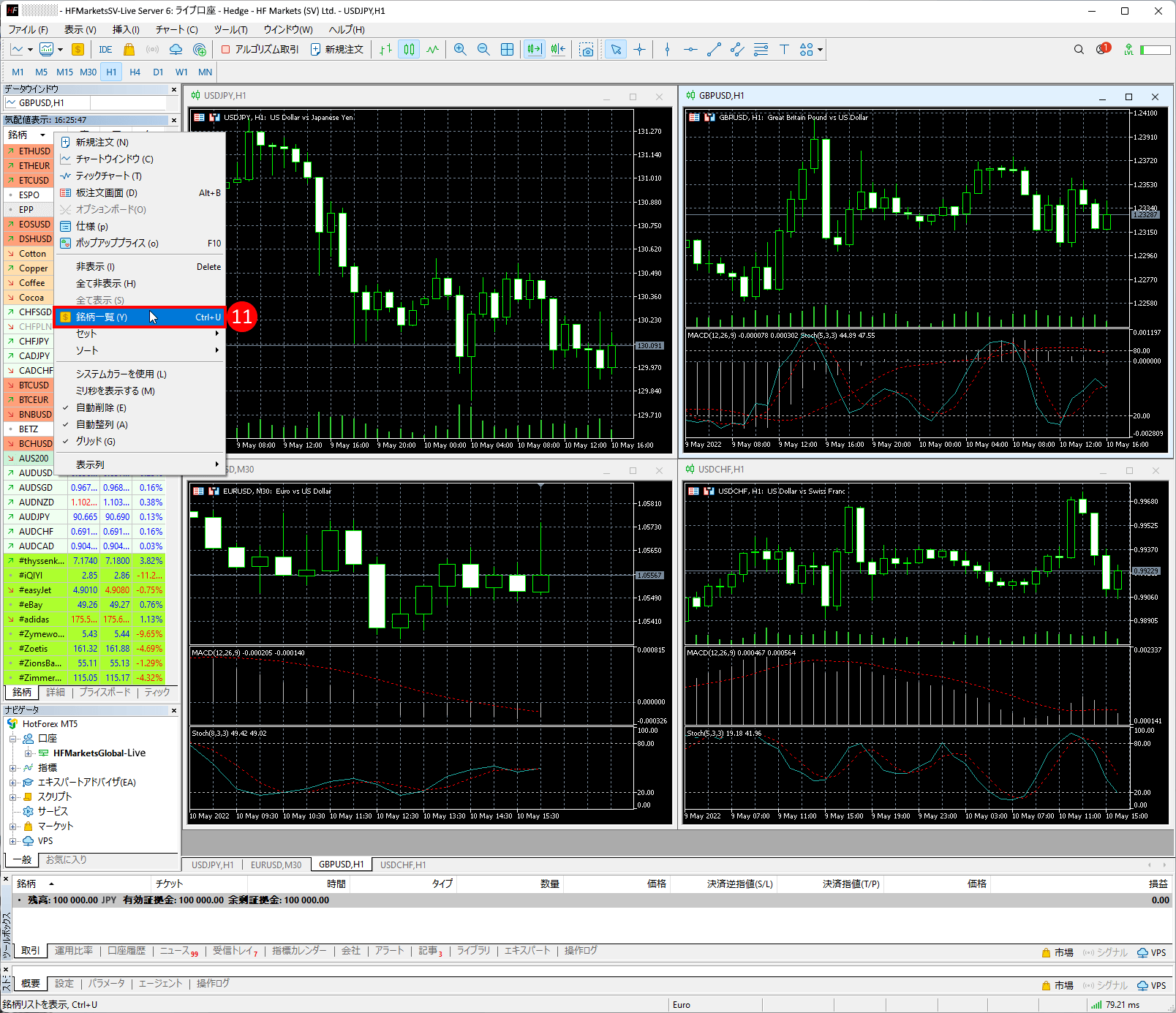1176x1013 pixels.
Task: Expand the セット submenu
Action: 139,334
